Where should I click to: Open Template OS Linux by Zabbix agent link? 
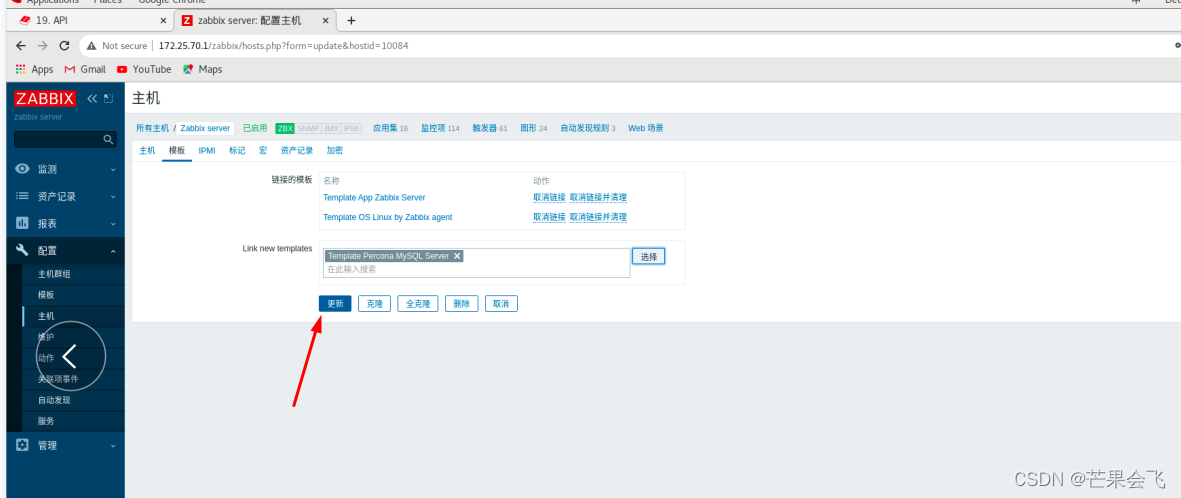coord(388,217)
